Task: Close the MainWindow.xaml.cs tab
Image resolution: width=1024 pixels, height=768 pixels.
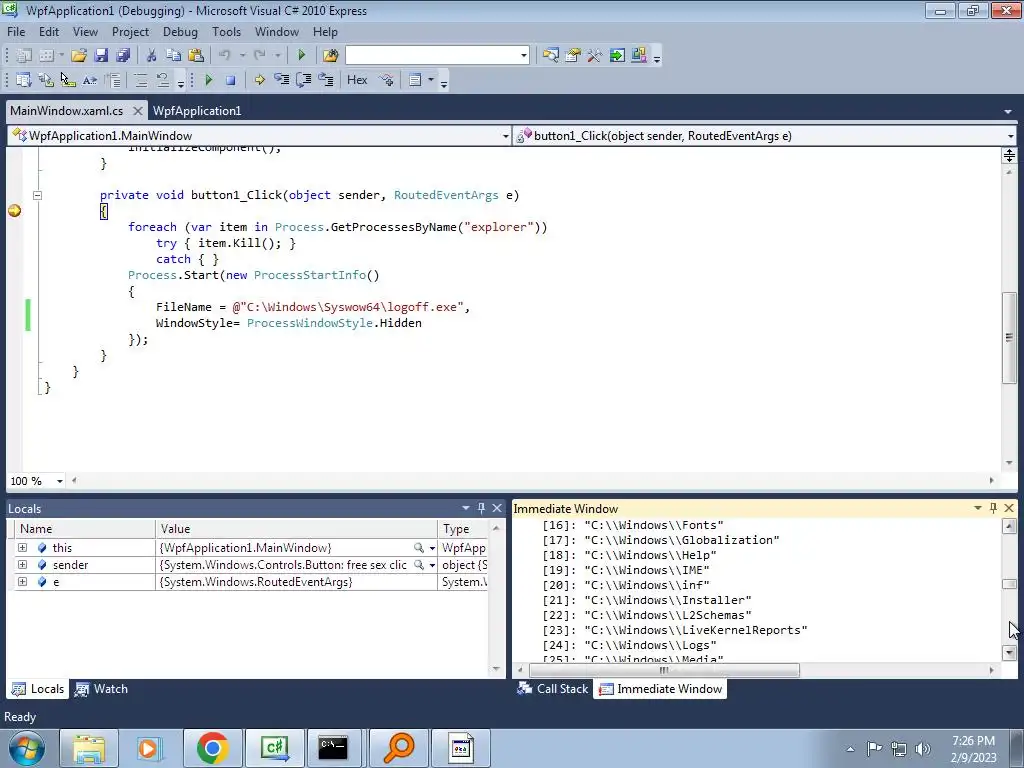Action: click(x=137, y=111)
